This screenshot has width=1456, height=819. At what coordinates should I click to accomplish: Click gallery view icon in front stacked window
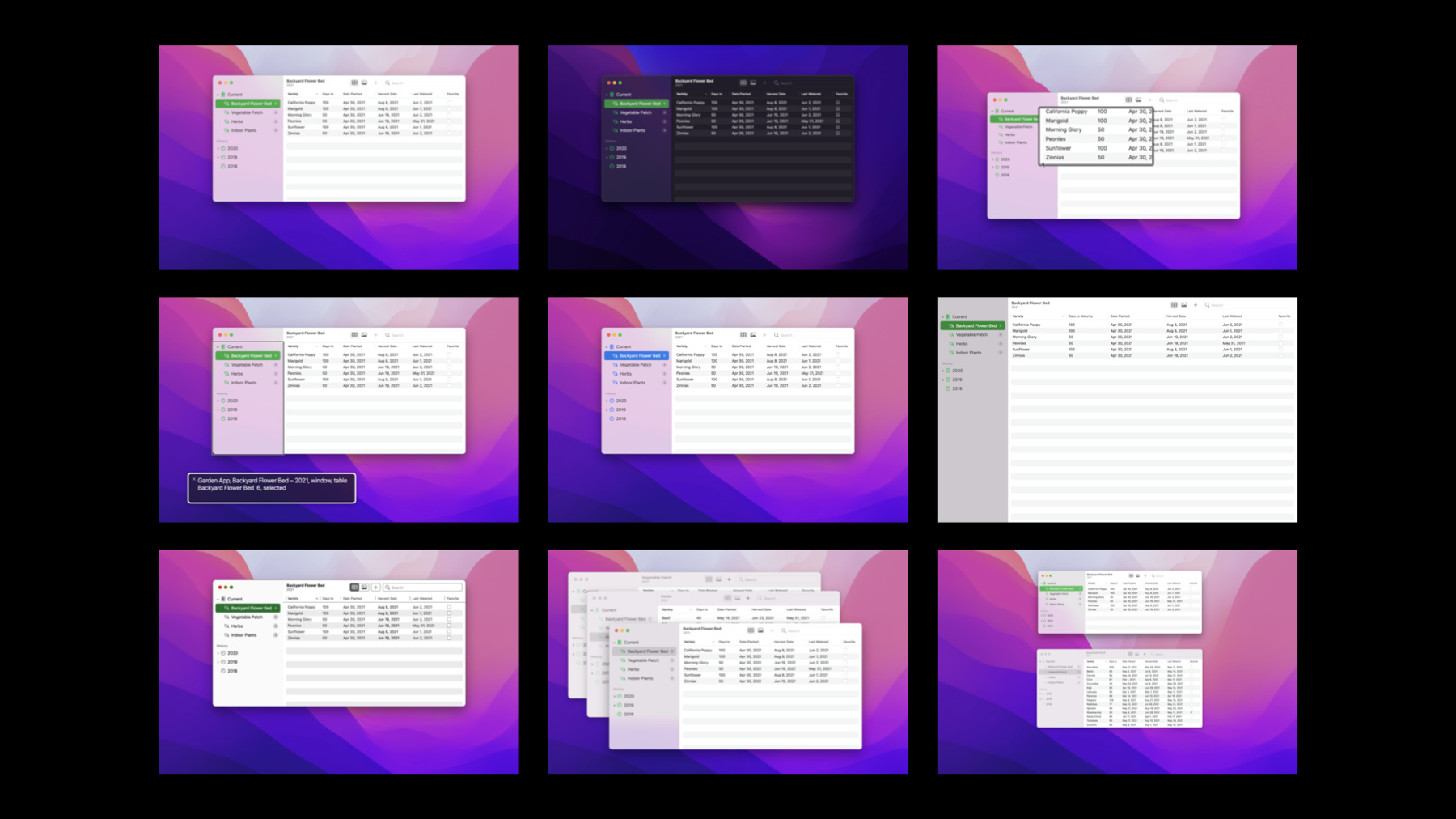[760, 630]
